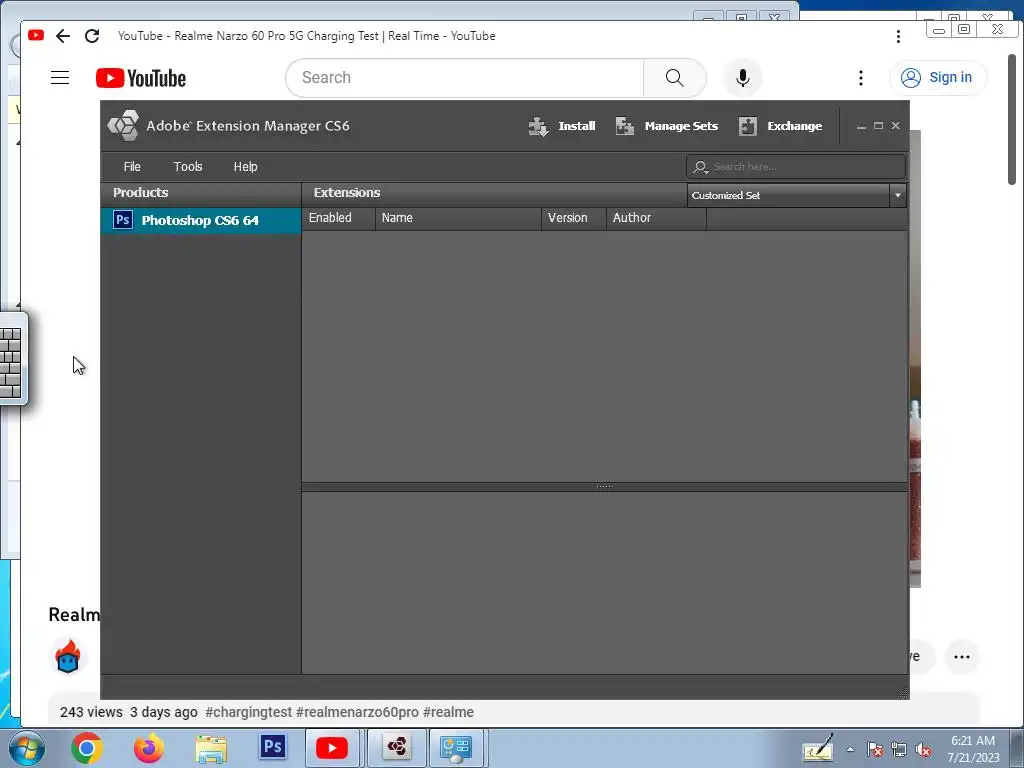Open Google Chrome from the taskbar
This screenshot has height=768, width=1024.
[86, 748]
